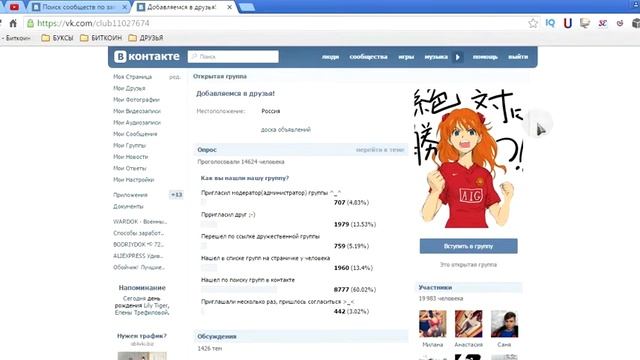Click the IQ extension icon
The height and width of the screenshot is (360, 640).
(550, 23)
